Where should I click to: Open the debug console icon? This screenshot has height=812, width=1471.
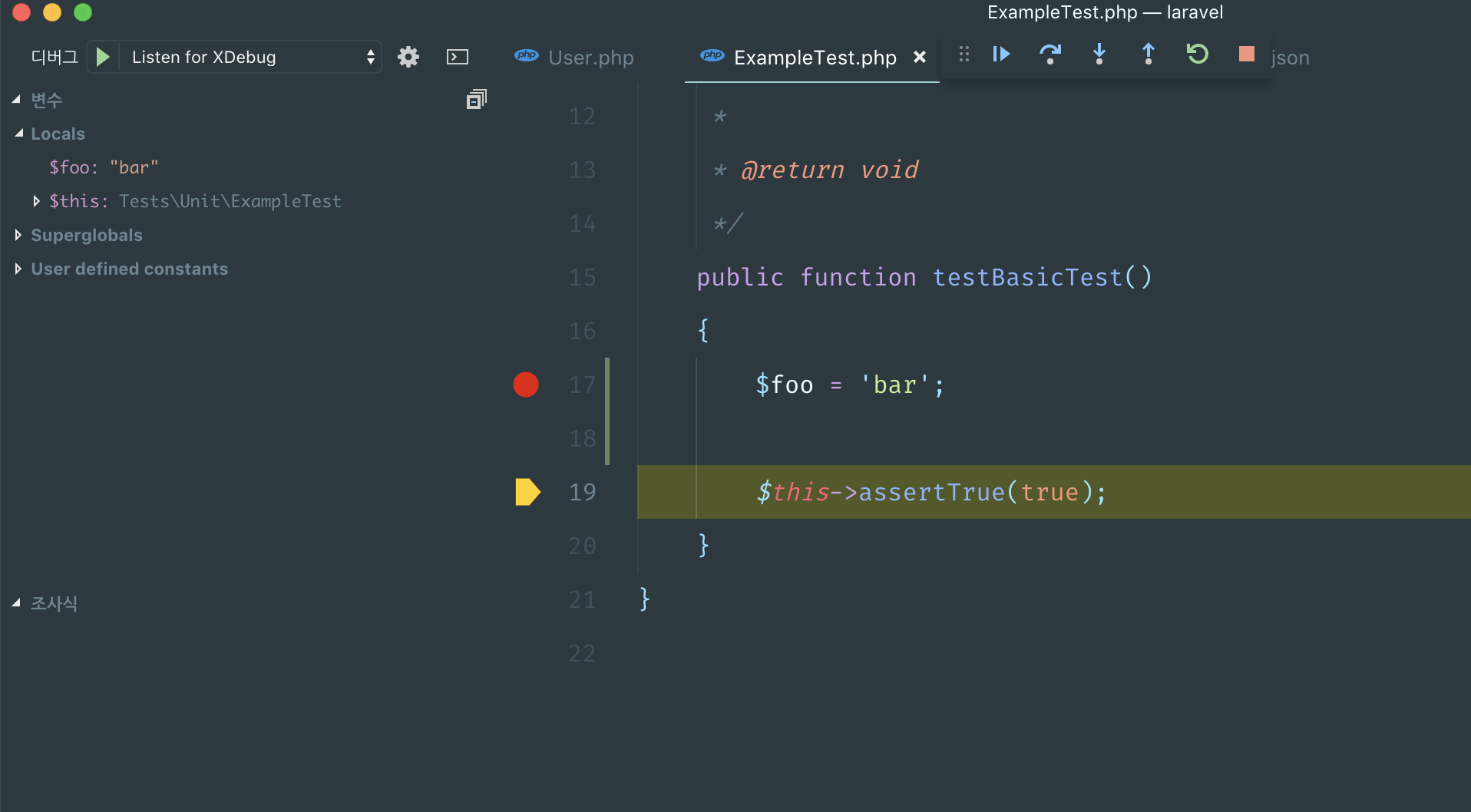pos(458,57)
